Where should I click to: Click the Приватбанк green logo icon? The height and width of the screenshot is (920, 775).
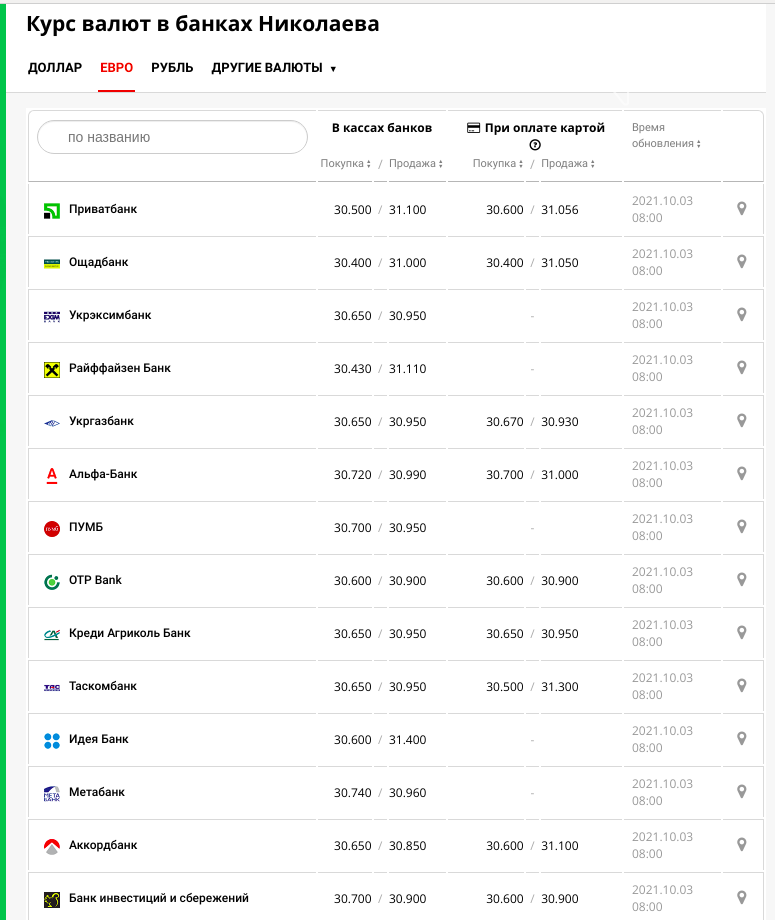[52, 211]
